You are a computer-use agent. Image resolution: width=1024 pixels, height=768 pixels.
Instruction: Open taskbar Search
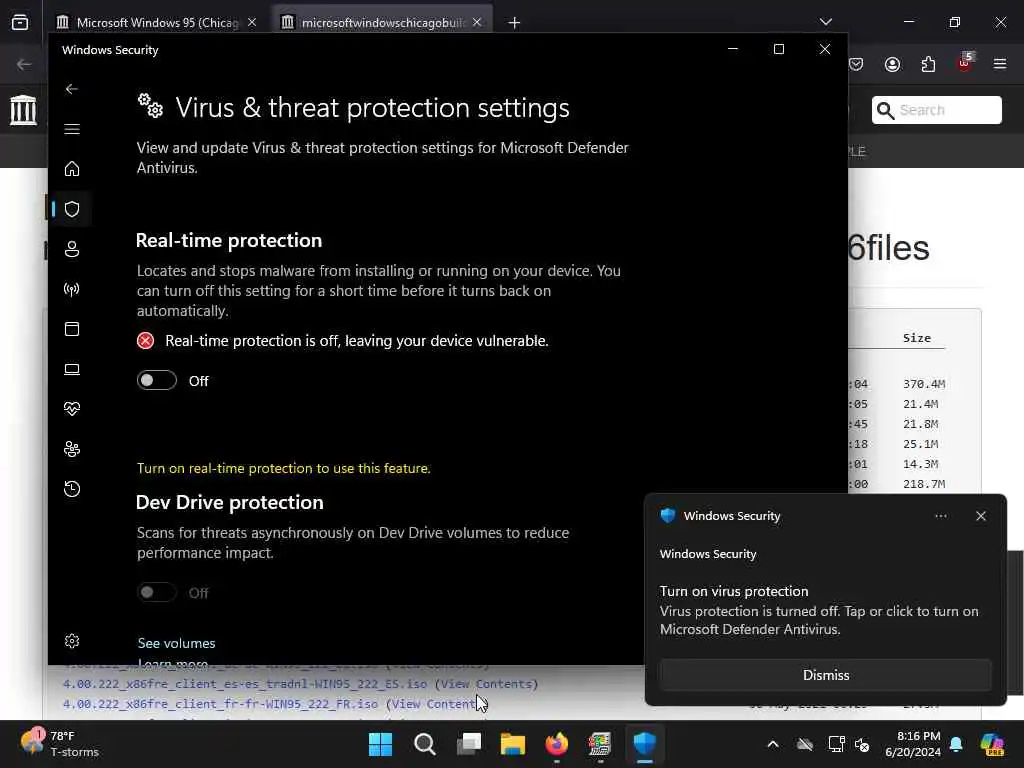coord(424,744)
